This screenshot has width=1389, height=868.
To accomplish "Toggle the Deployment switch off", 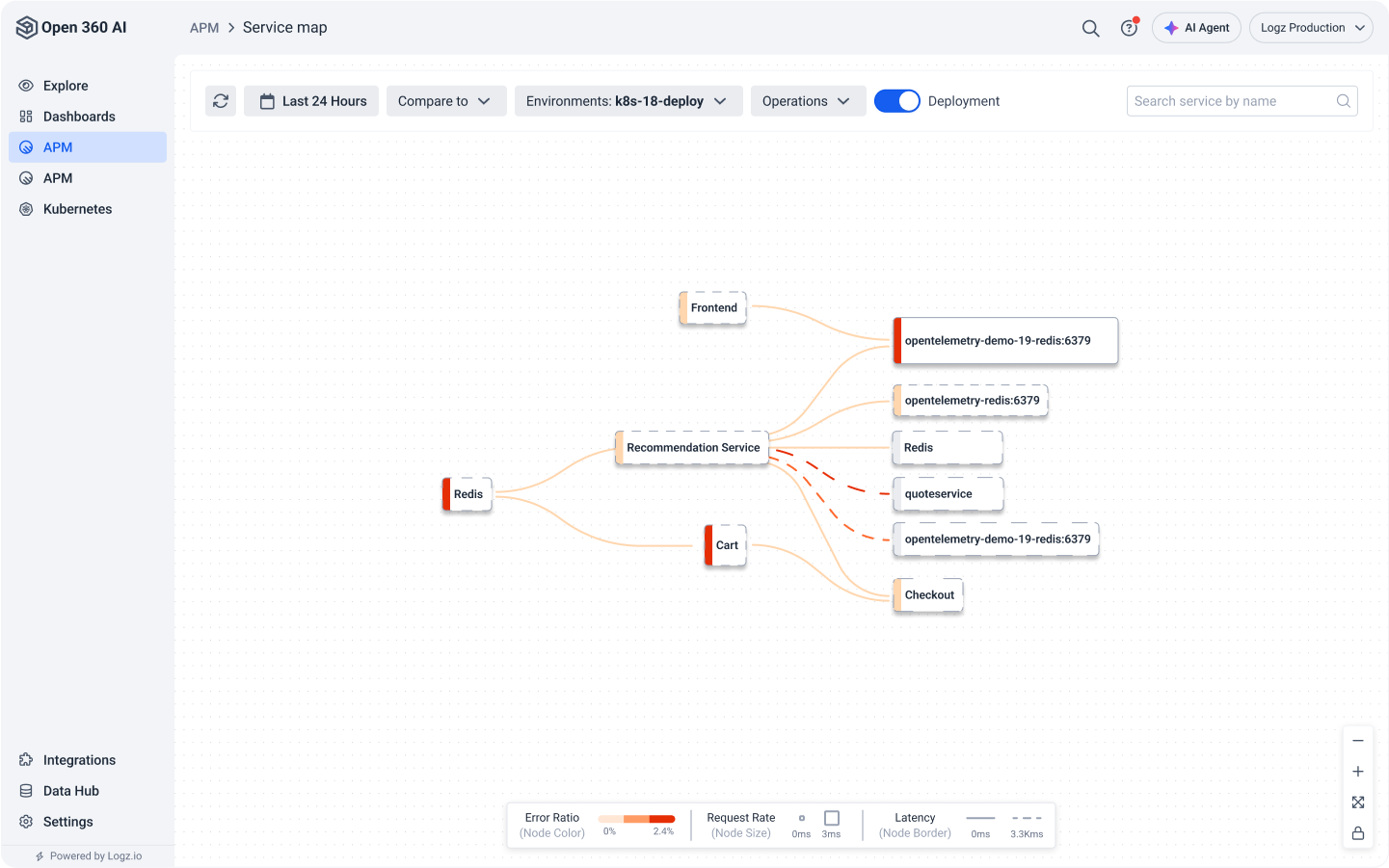I will point(896,101).
